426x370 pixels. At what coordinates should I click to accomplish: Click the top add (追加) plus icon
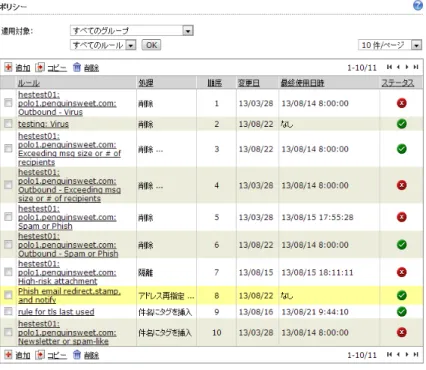point(8,67)
